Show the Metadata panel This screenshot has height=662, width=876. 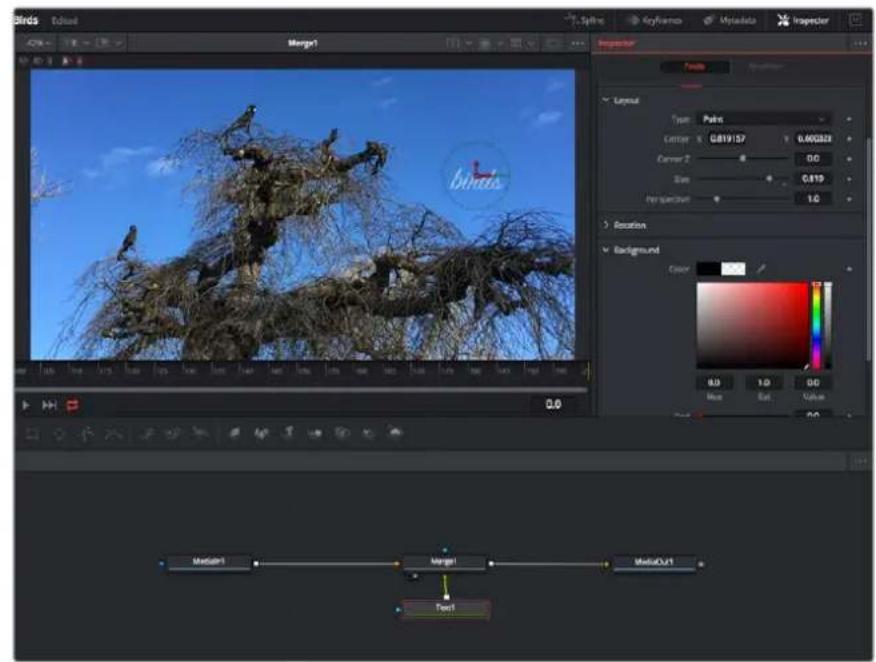pyautogui.click(x=730, y=21)
